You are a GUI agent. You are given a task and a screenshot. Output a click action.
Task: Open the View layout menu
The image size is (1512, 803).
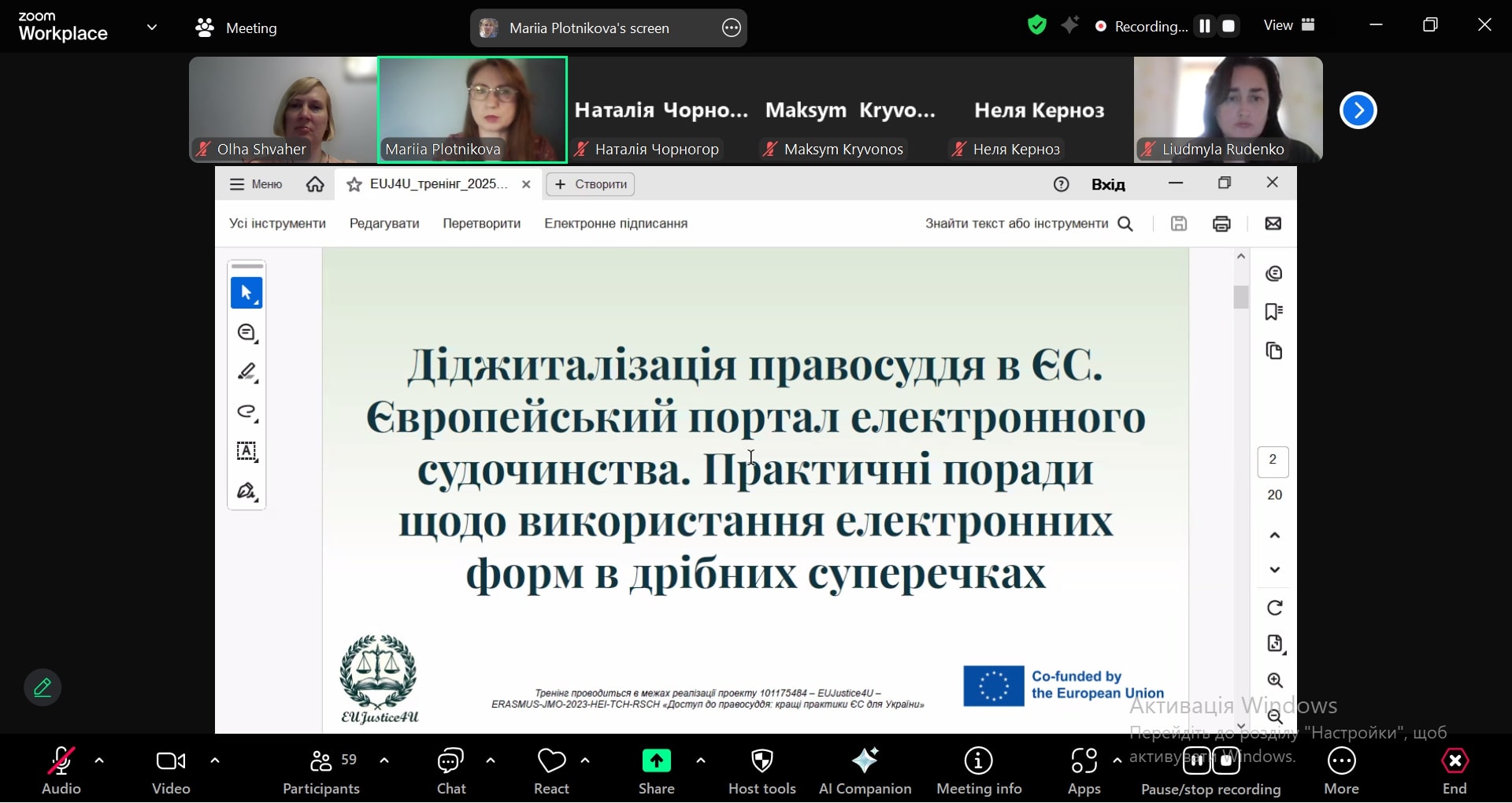click(x=1289, y=25)
